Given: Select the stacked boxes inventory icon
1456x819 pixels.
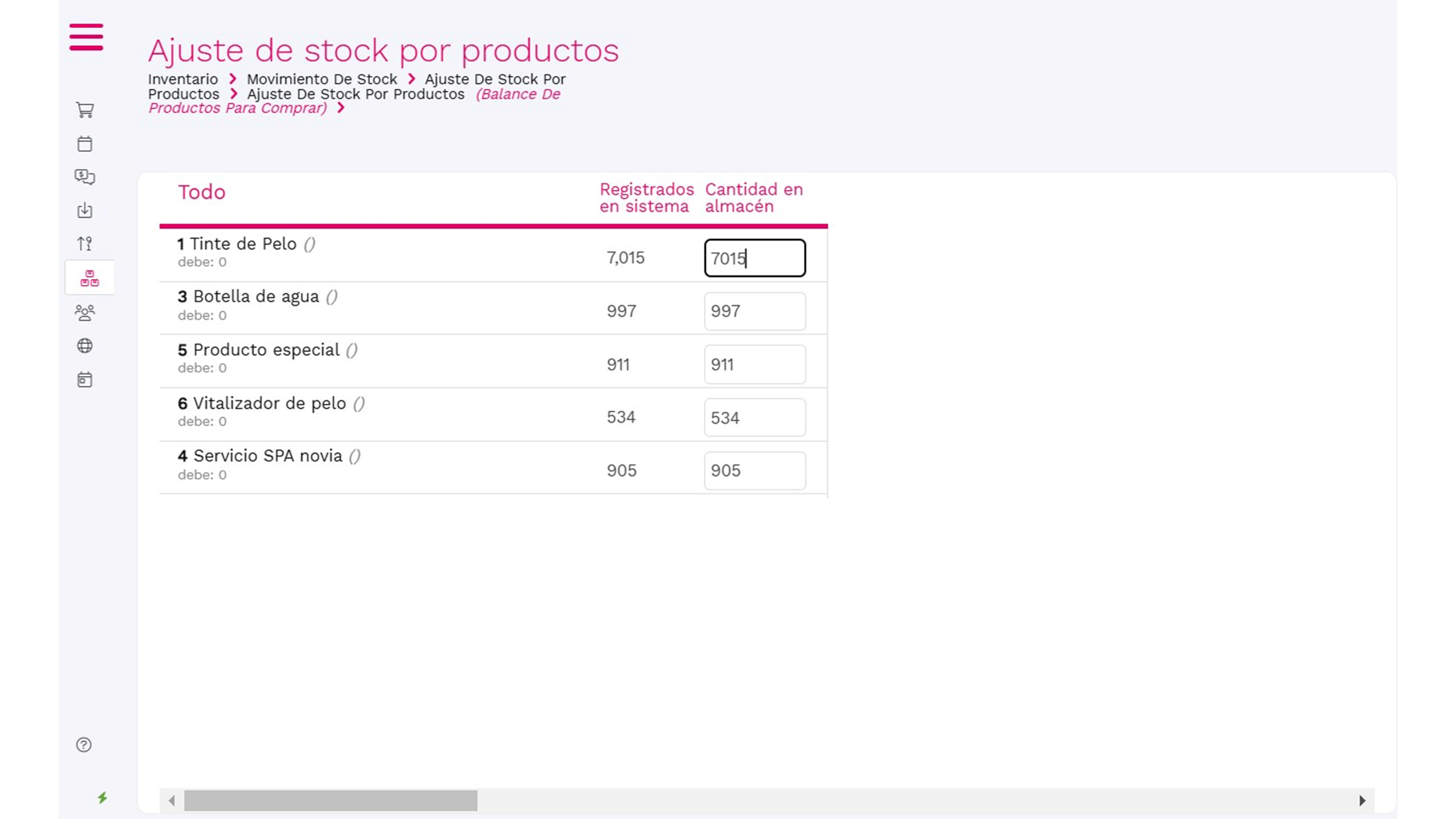Looking at the screenshot, I should click(89, 278).
